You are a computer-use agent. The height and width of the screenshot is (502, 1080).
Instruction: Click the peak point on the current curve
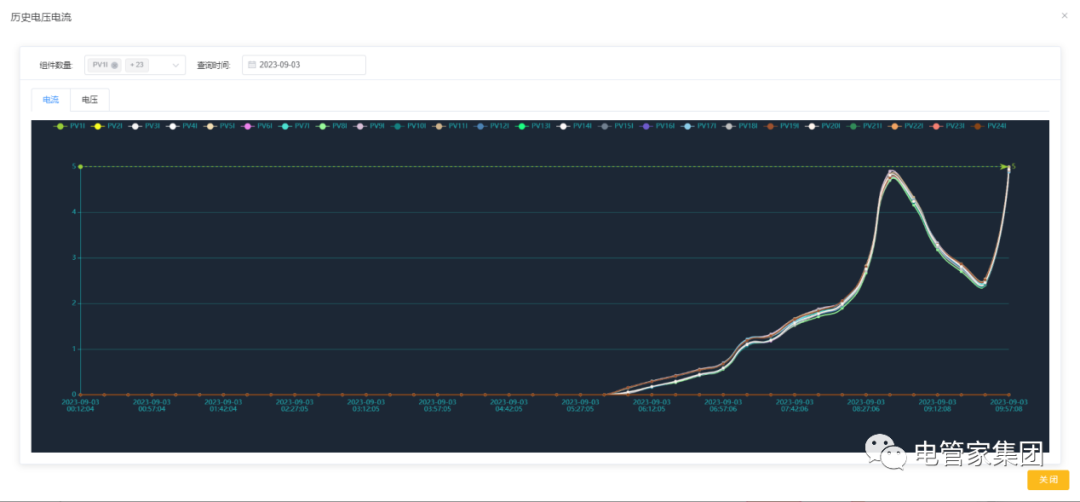891,173
